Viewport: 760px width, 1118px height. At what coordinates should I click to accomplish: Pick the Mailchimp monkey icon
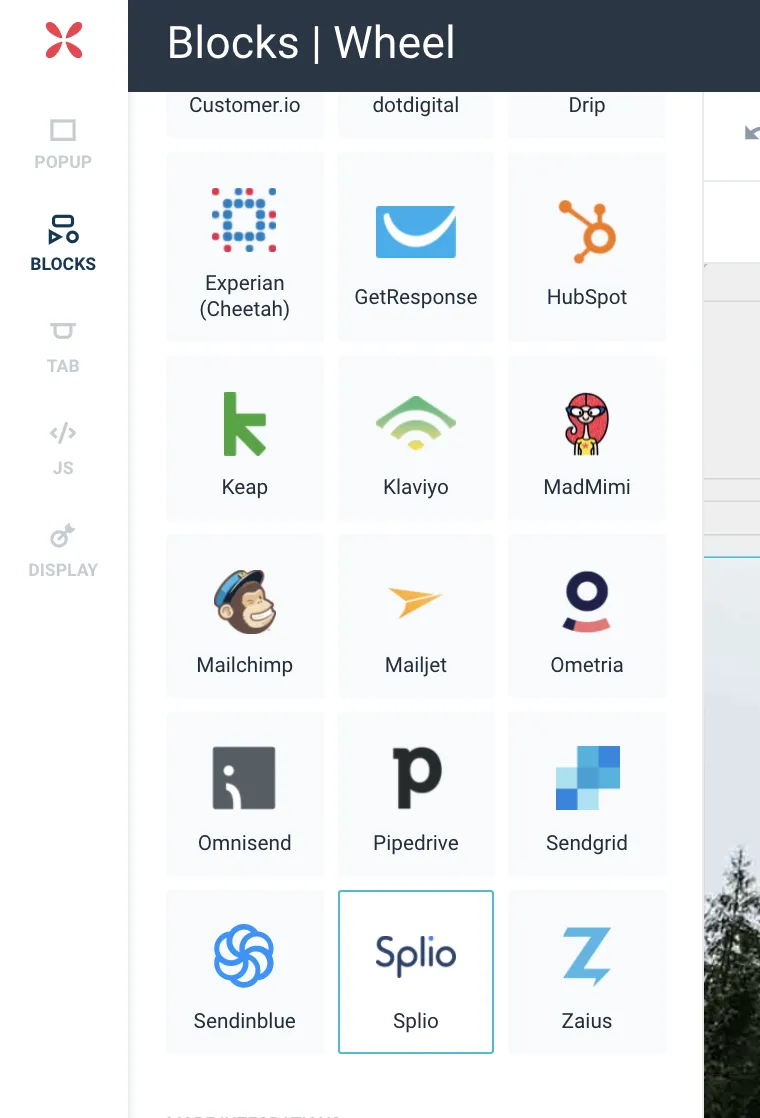pos(245,602)
